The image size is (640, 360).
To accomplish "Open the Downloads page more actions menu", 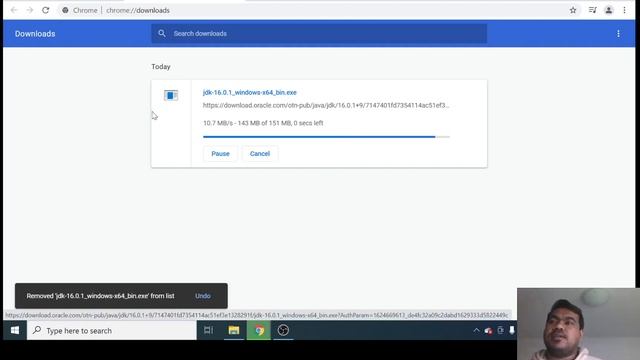I will pyautogui.click(x=618, y=34).
